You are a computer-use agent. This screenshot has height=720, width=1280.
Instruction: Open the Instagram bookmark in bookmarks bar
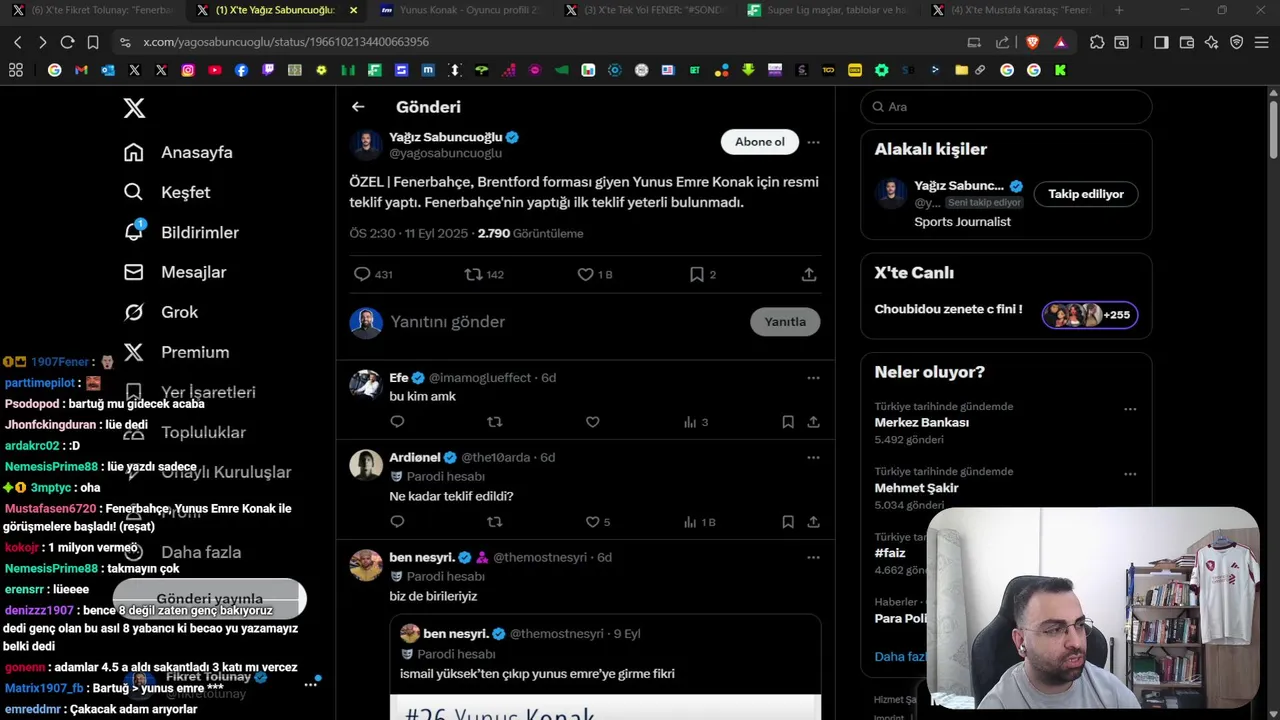(188, 70)
